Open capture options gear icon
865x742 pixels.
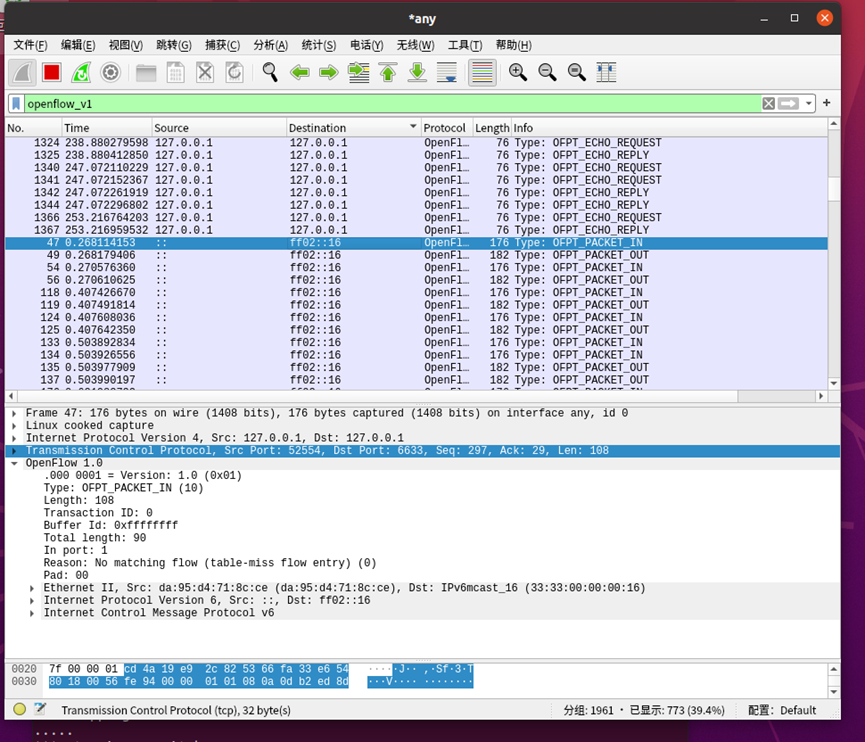[110, 72]
